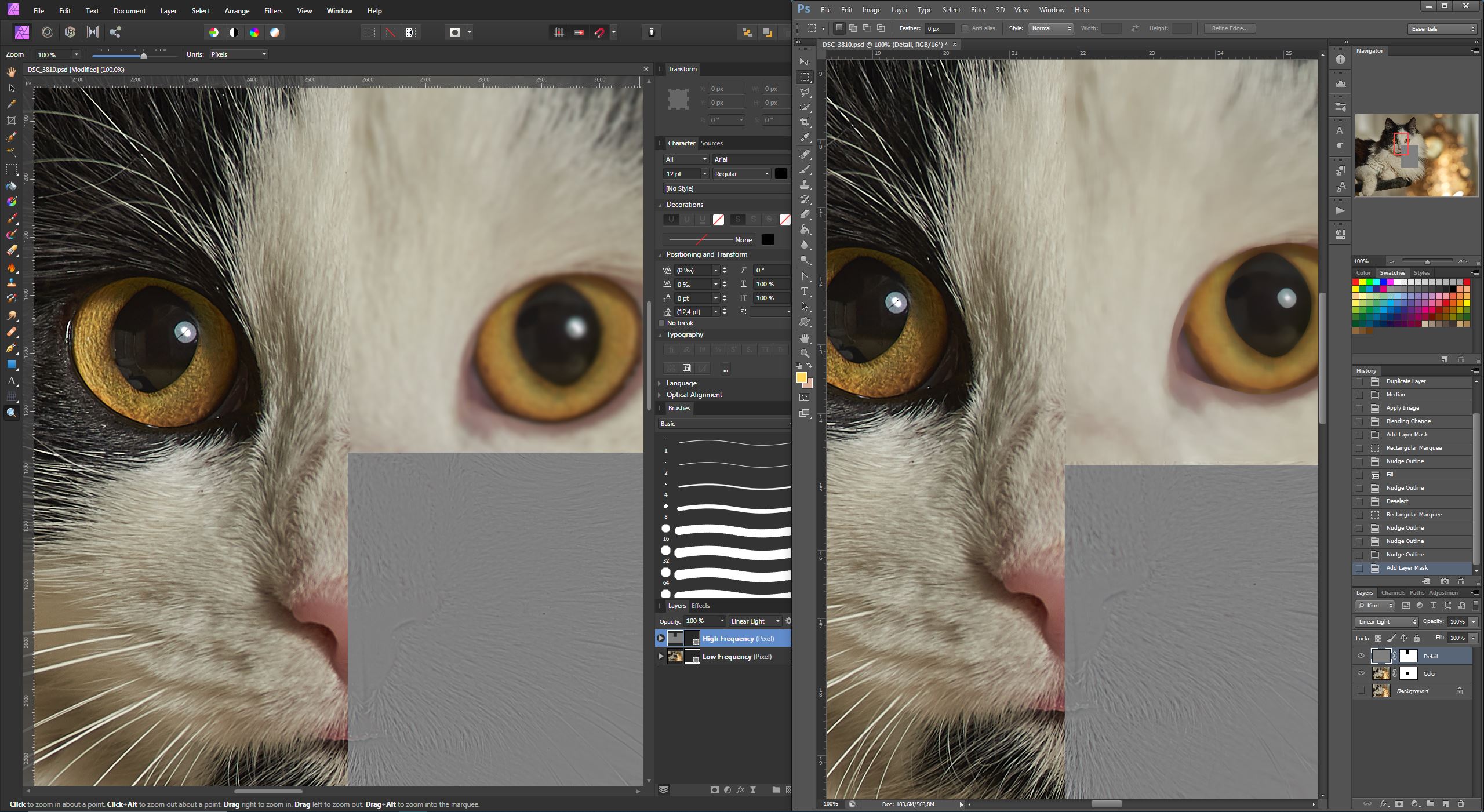Screen dimensions: 1484x812
Task: Switch to the Channels tab
Action: click(1392, 592)
